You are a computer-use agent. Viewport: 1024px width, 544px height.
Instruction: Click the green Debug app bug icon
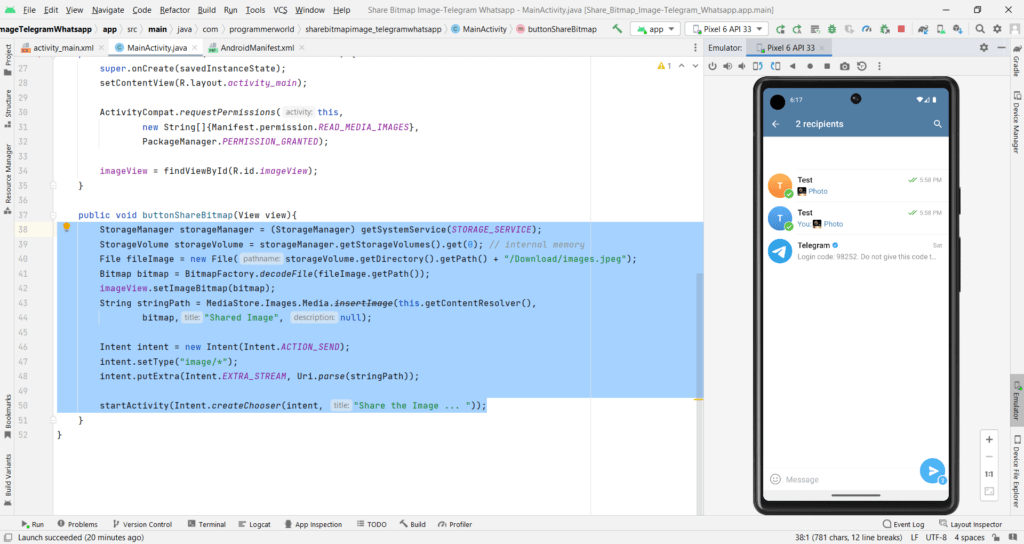832,29
